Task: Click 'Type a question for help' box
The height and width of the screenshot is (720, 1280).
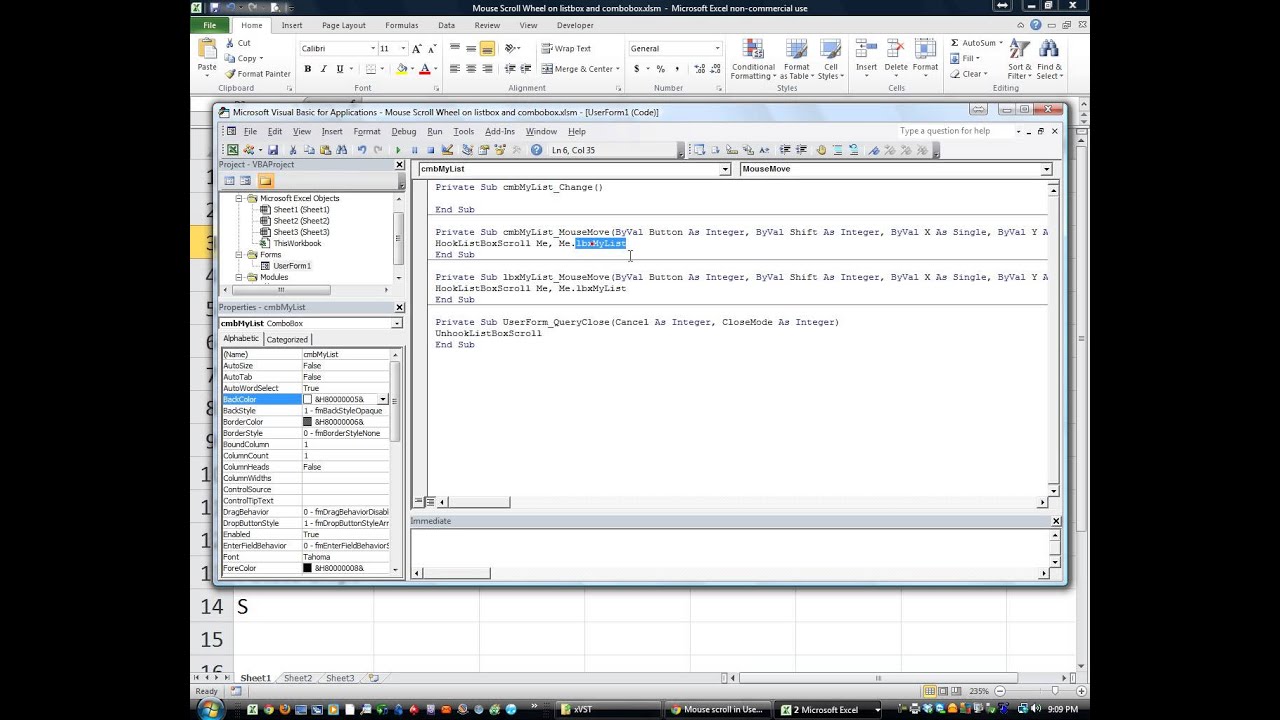Action: pyautogui.click(x=954, y=131)
